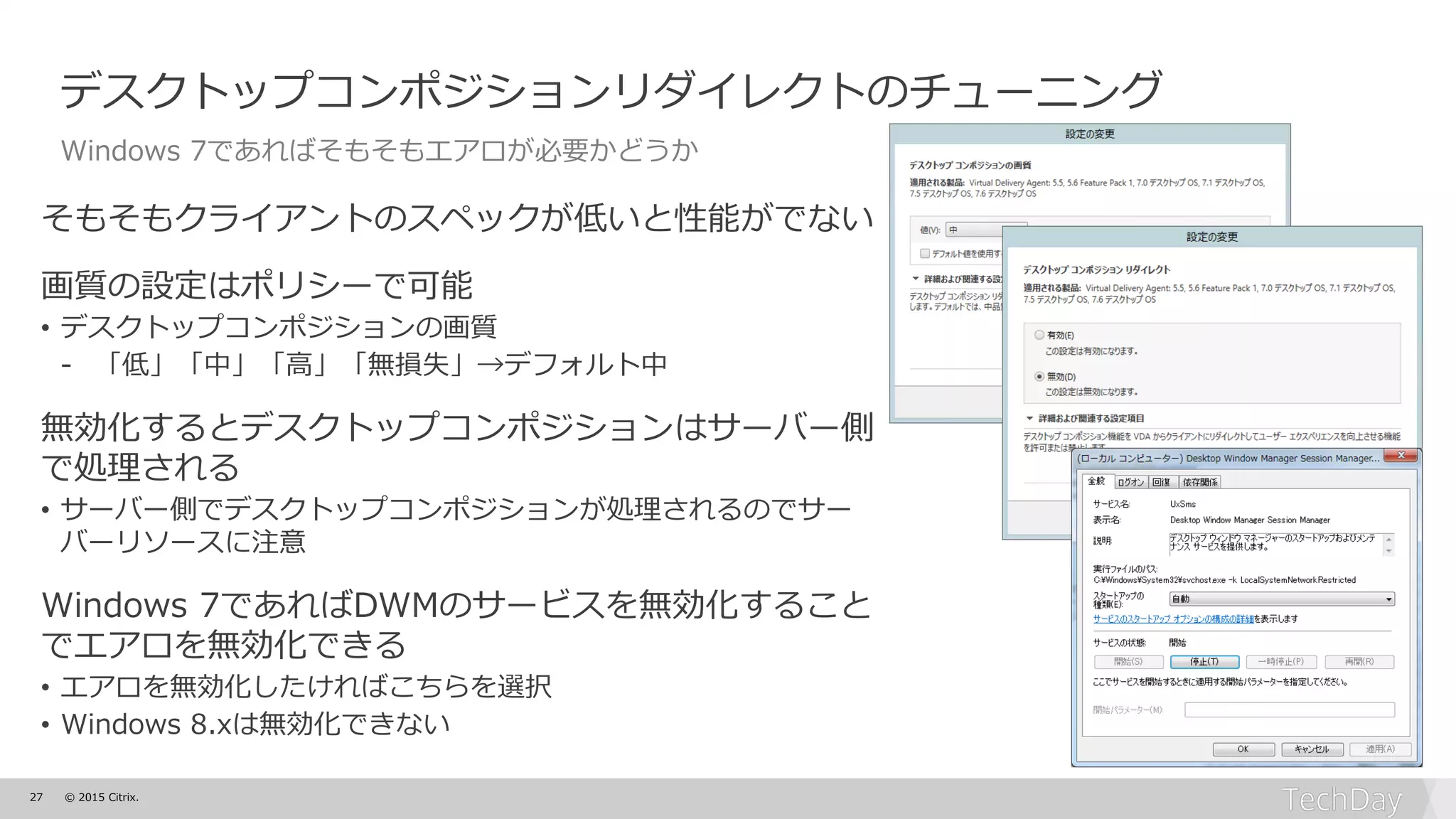The height and width of the screenshot is (819, 1456).
Task: Click the 開始パラメーター input field
Action: [1290, 710]
